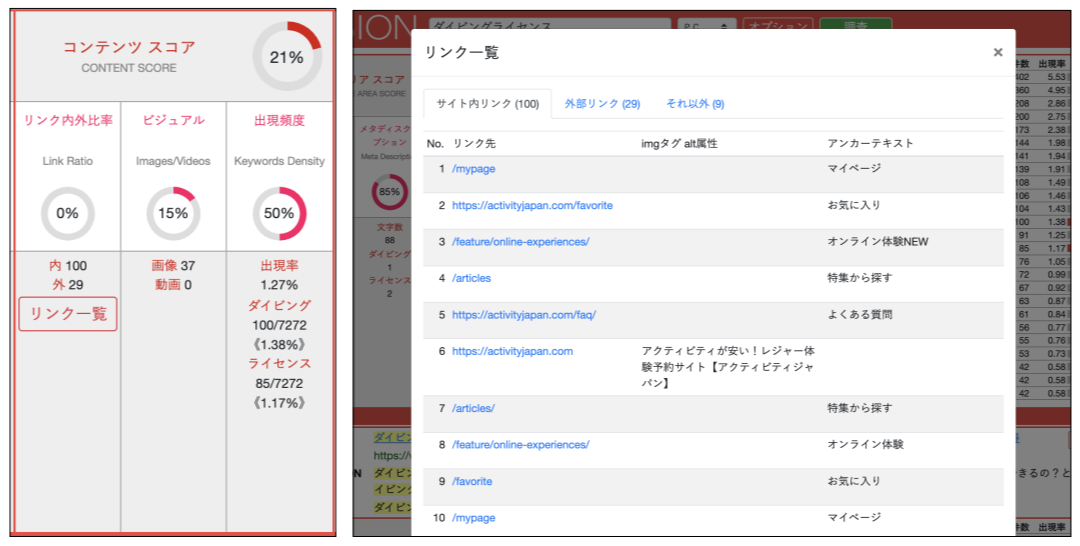This screenshot has height=546, width=1080.
Task: Click the ライセンス keyword in the density column
Action: point(279,364)
